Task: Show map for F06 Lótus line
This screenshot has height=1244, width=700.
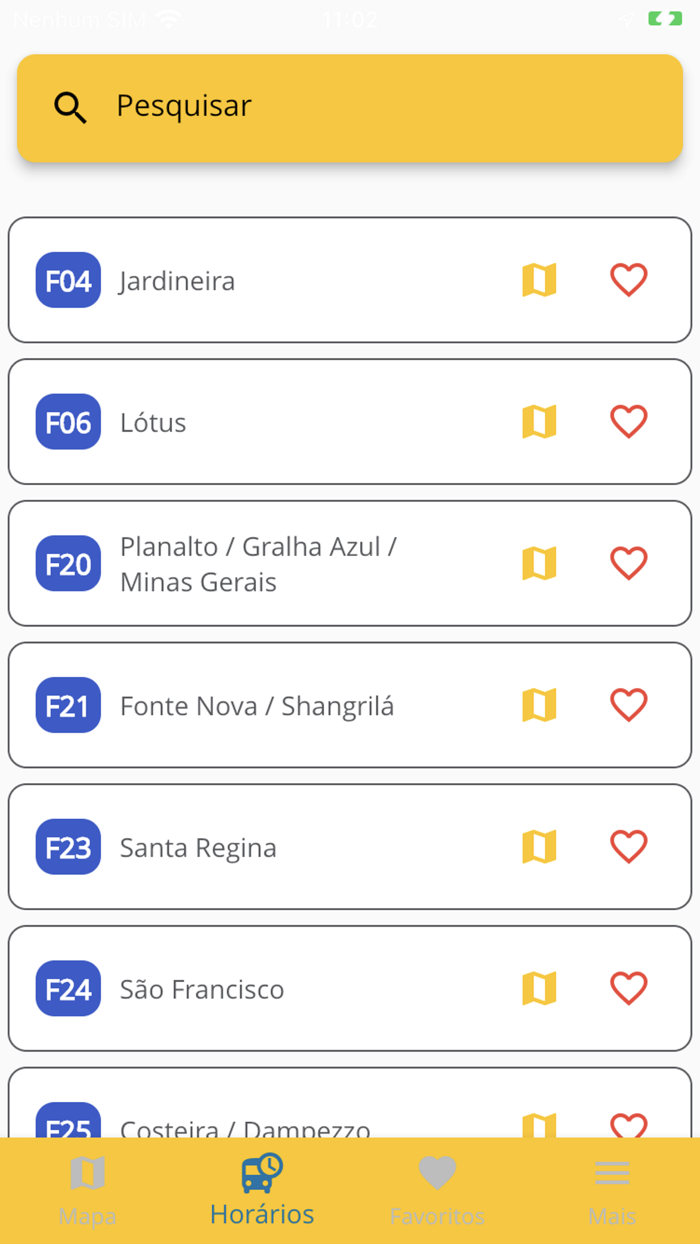Action: pyautogui.click(x=539, y=422)
